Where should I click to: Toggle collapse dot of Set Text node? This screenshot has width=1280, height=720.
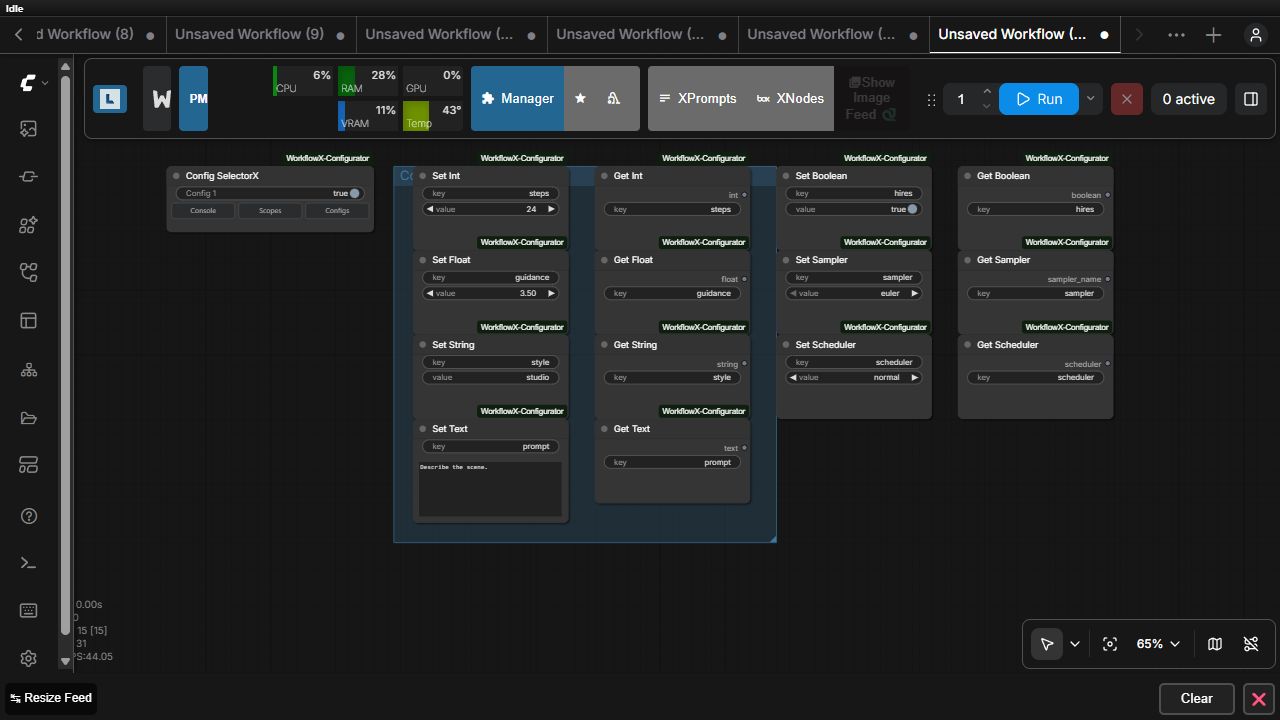pos(423,429)
